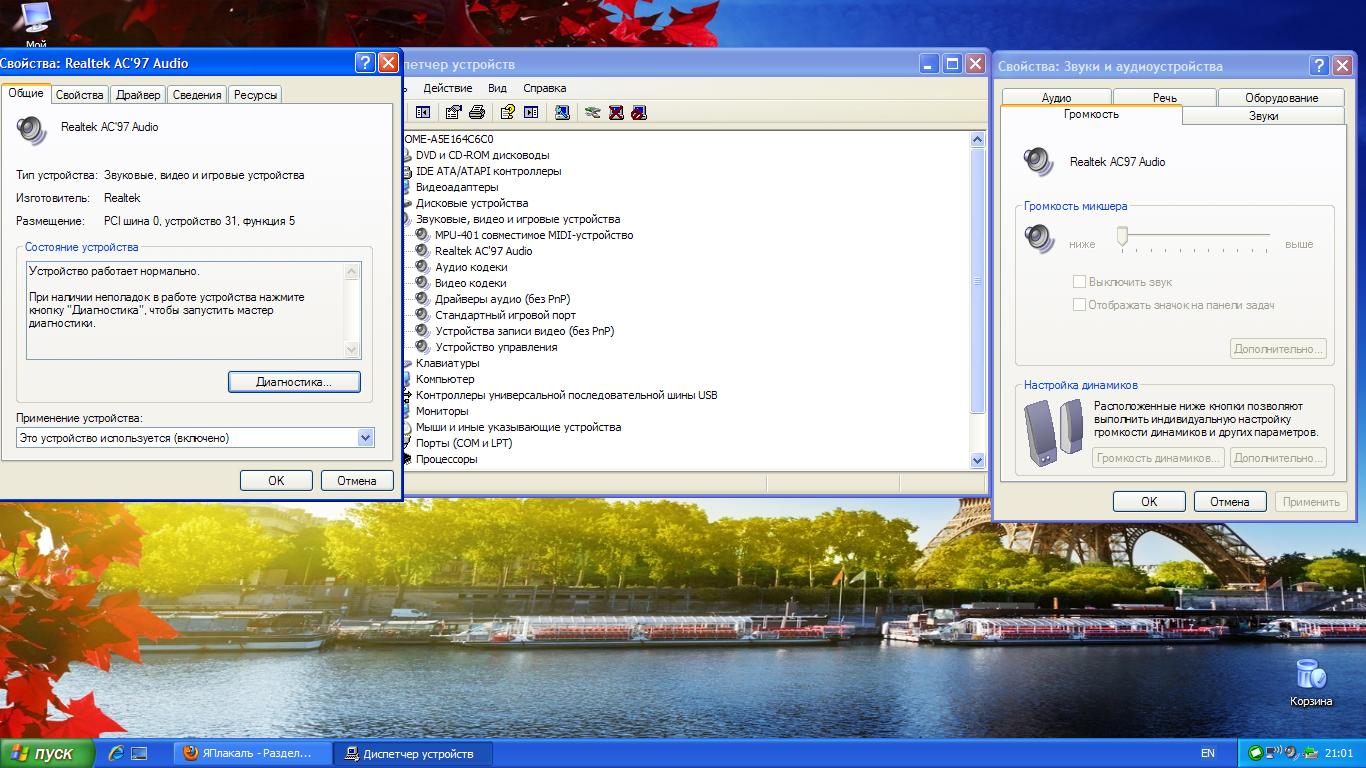Open Действие menu in Device Manager
The image size is (1366, 768).
click(x=447, y=88)
